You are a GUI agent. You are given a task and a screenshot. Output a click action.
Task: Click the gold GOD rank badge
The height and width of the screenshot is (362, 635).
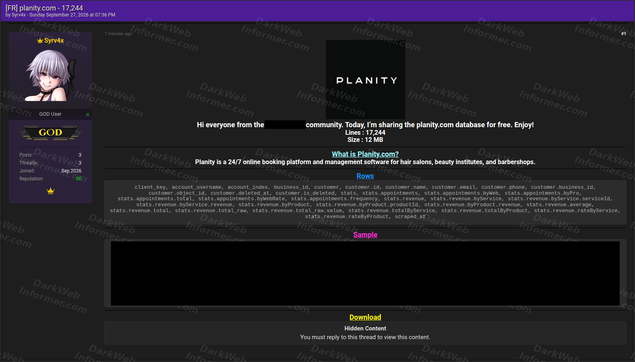tap(50, 132)
